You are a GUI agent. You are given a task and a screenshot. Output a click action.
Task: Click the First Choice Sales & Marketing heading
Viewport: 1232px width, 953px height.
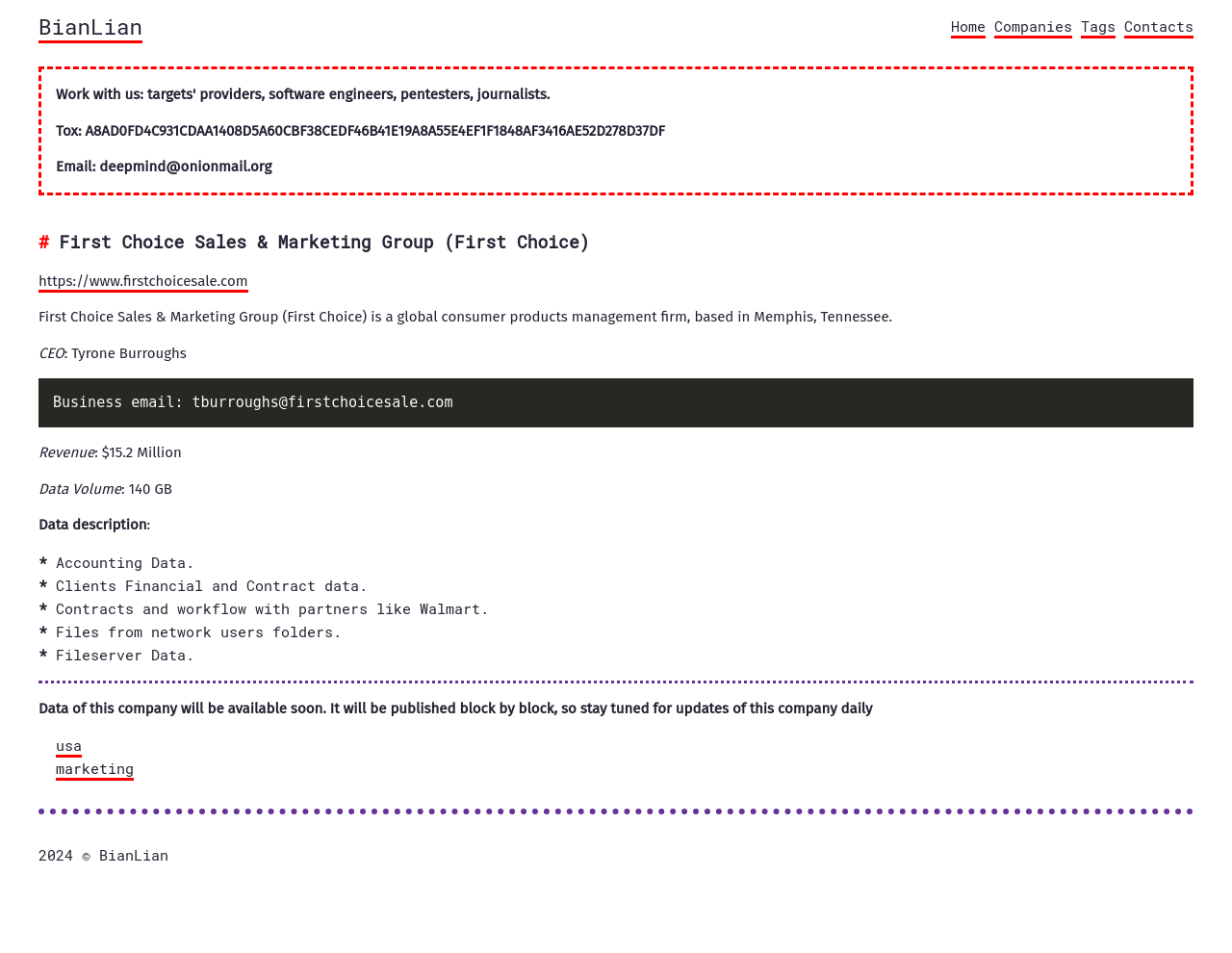(323, 243)
